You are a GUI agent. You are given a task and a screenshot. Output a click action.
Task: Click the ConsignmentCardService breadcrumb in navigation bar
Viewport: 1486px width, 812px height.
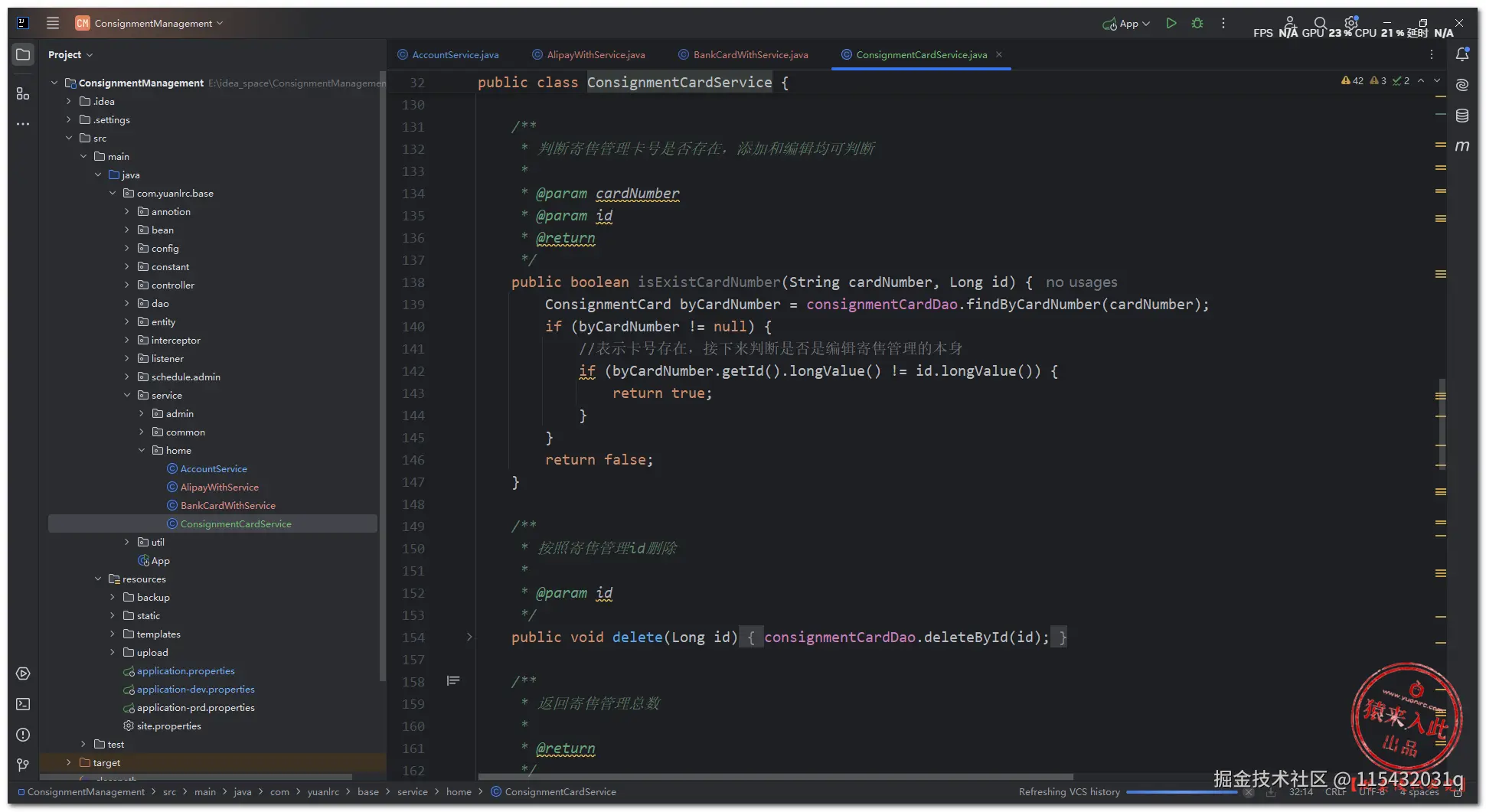(x=554, y=791)
